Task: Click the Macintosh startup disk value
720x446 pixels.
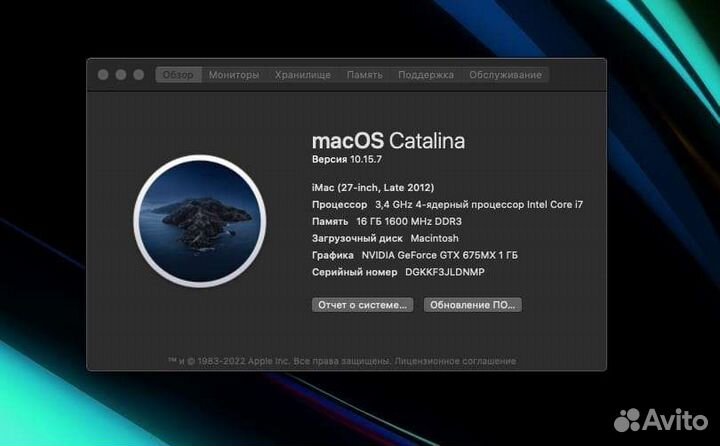Action: point(434,238)
